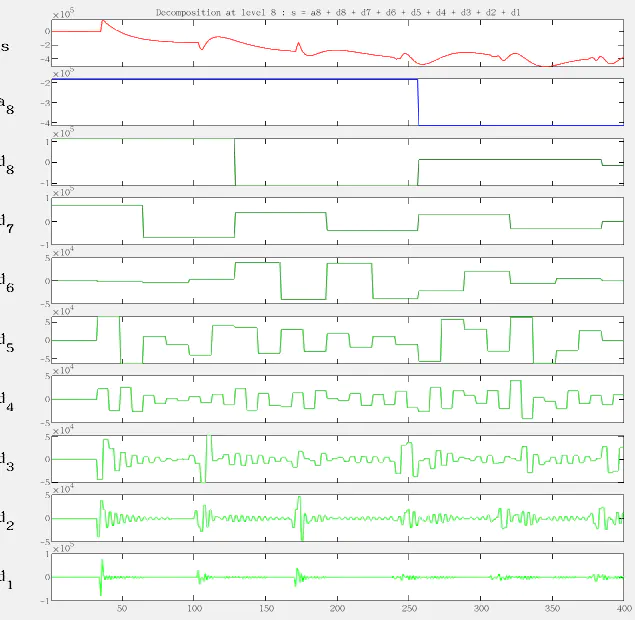Click x-axis tick label '300'

(481, 608)
